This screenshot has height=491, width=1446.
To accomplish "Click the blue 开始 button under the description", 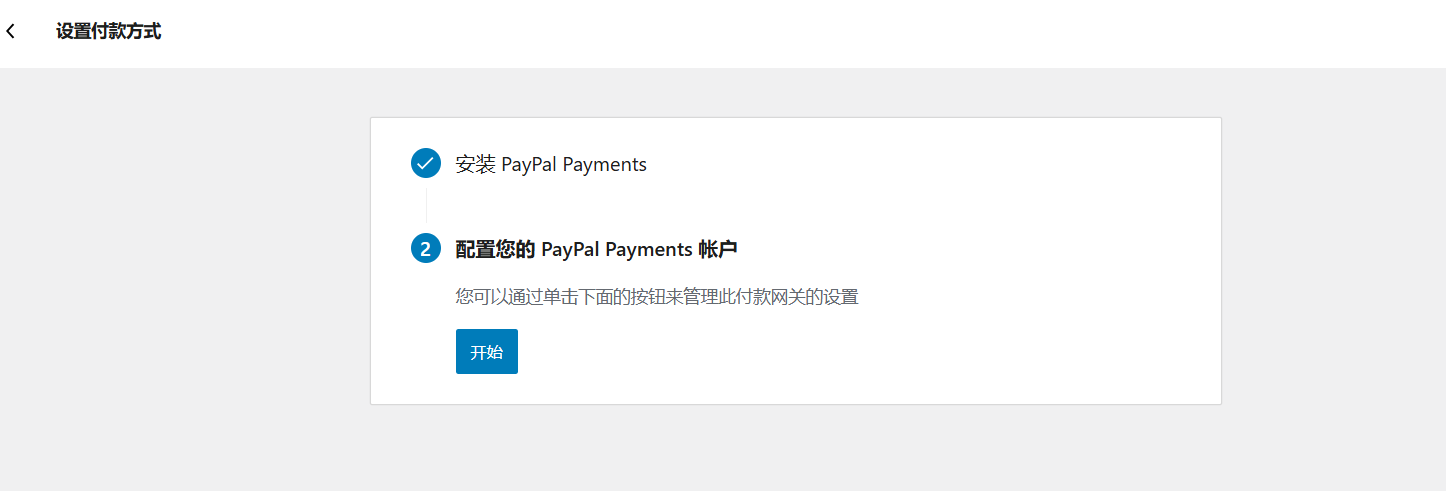I will [x=487, y=352].
